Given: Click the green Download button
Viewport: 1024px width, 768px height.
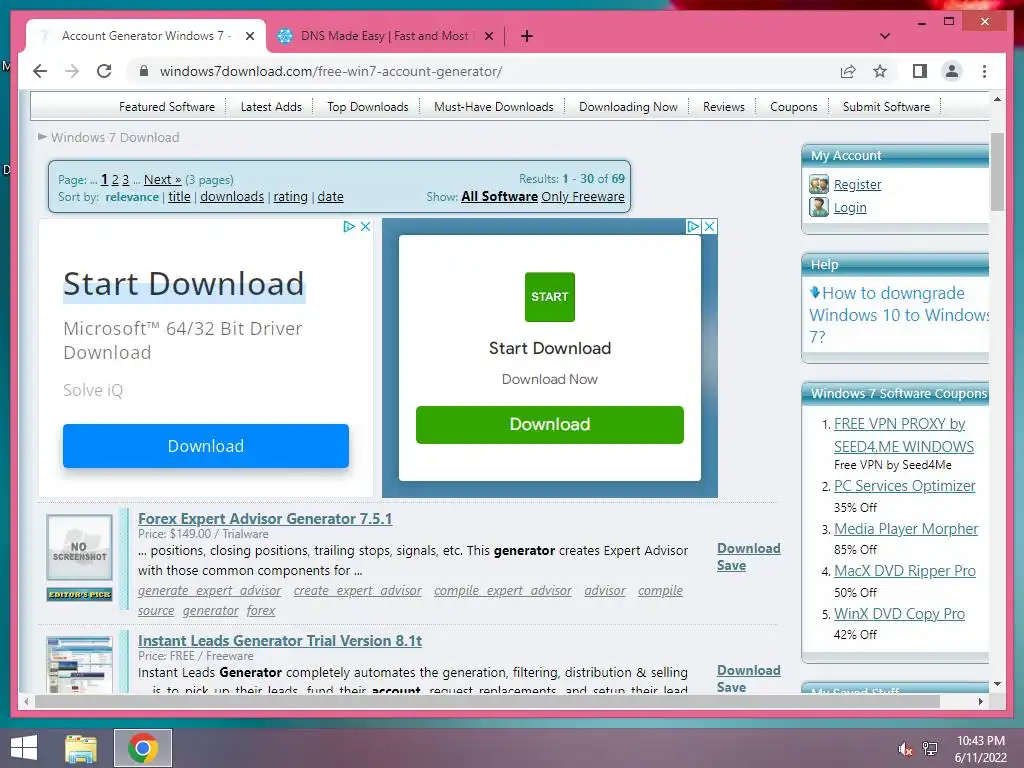Looking at the screenshot, I should click(550, 424).
